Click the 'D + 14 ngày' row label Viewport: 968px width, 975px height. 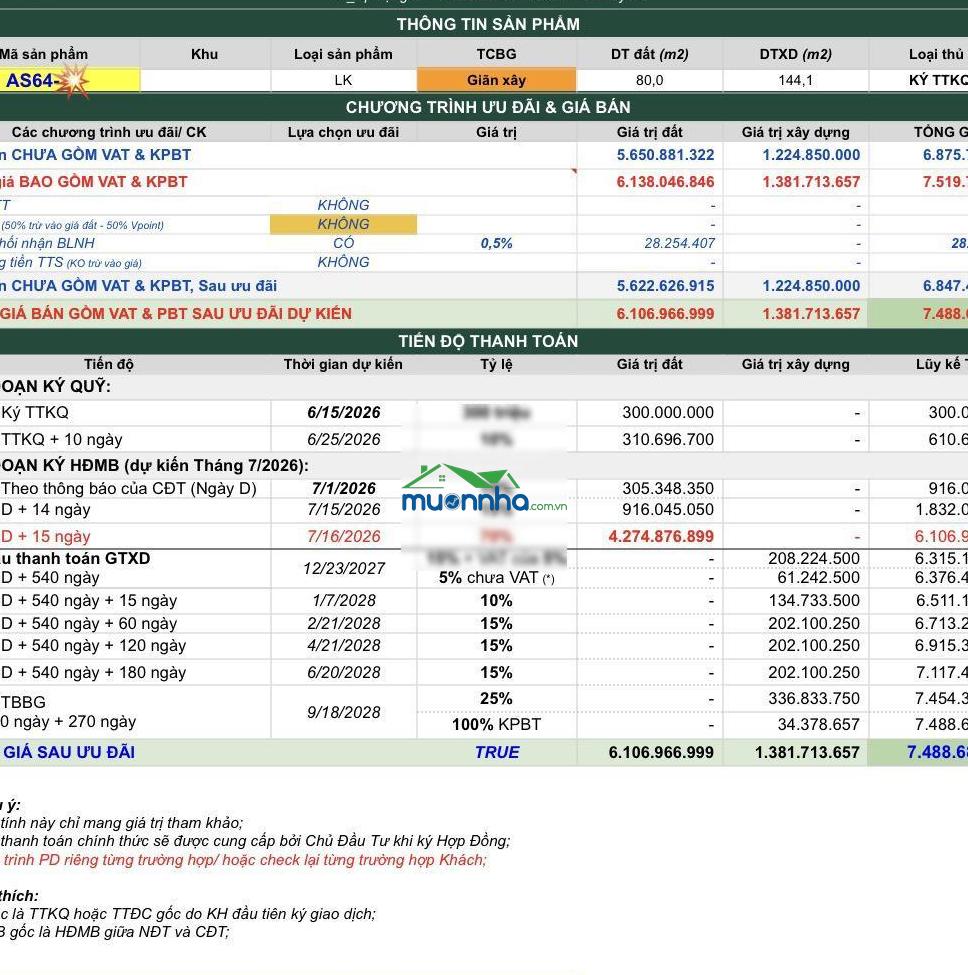[46, 509]
